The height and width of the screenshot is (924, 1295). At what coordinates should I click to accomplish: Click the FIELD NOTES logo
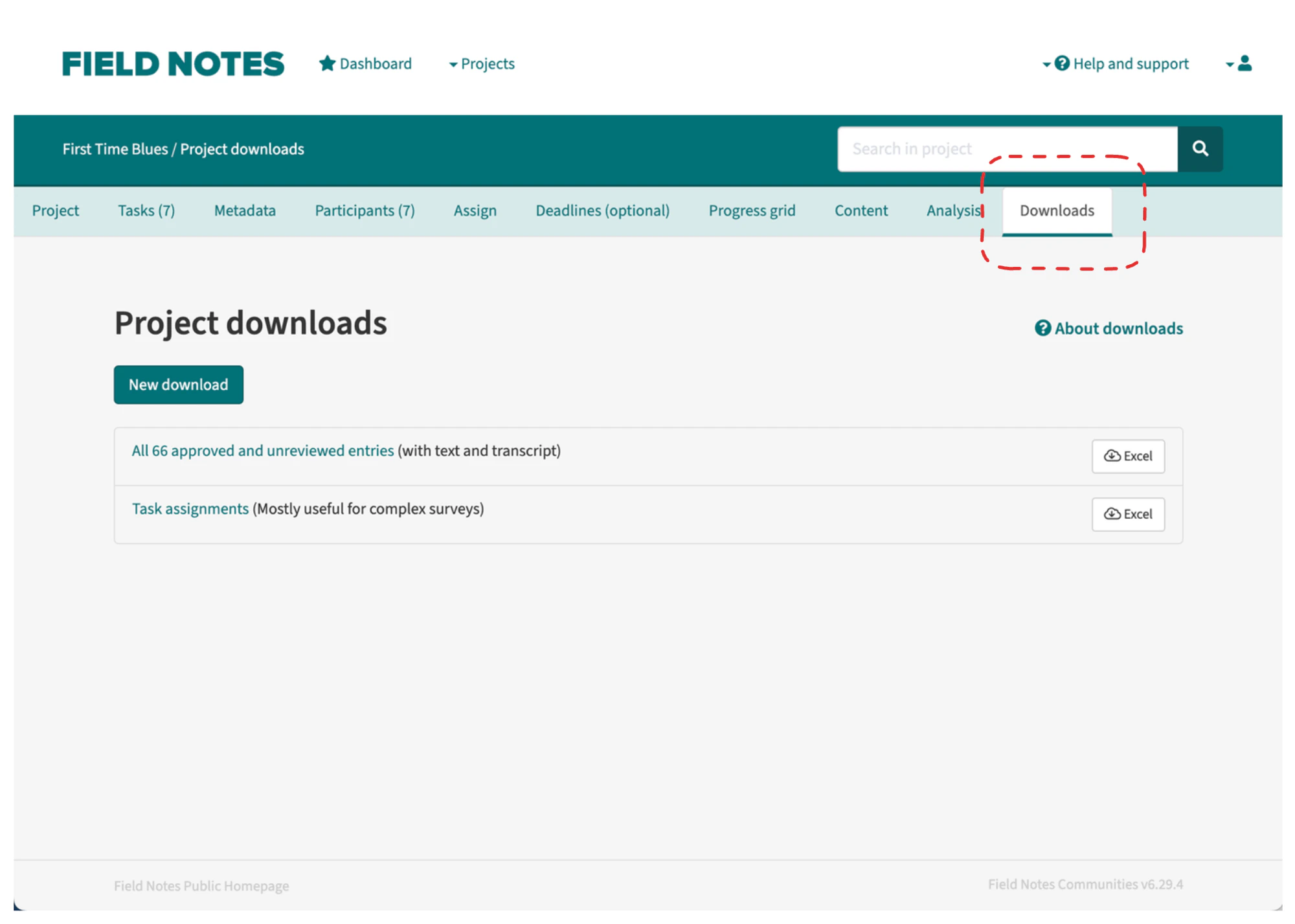pos(173,64)
